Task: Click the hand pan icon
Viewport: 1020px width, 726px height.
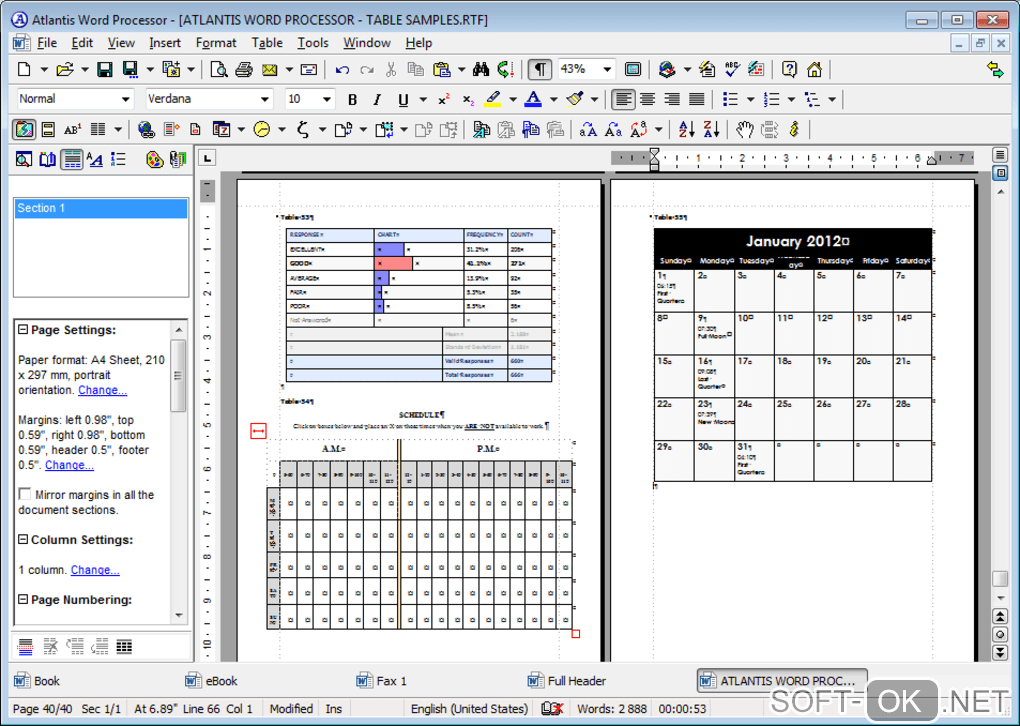Action: tap(745, 129)
